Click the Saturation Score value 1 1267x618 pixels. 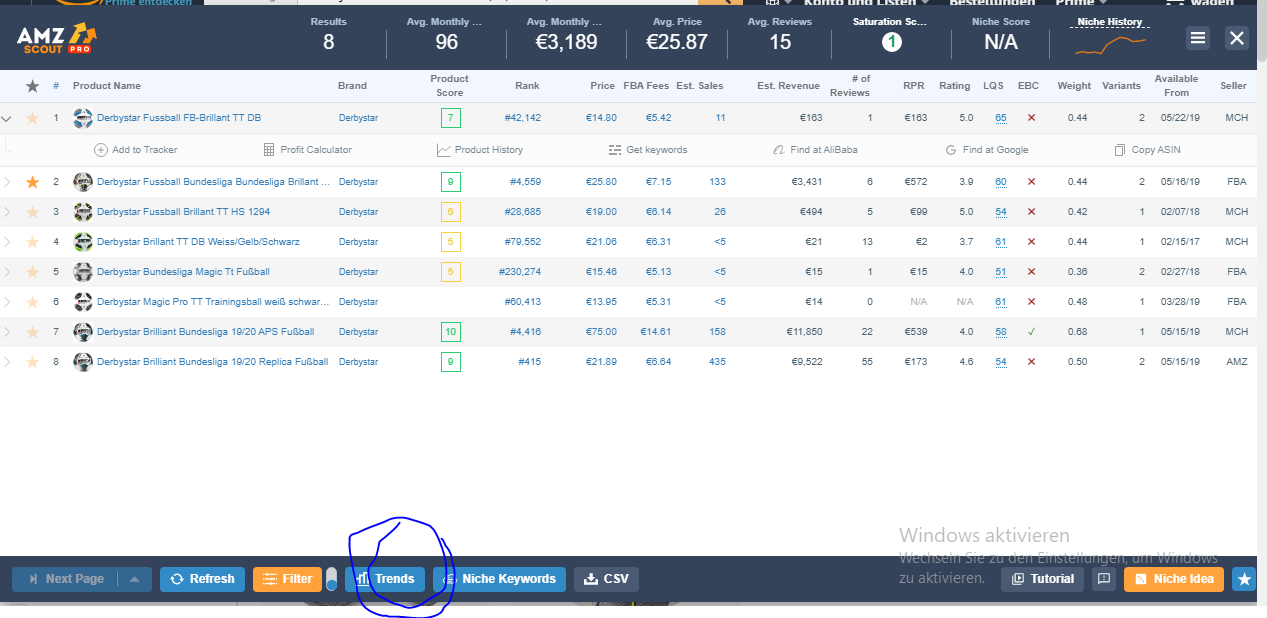pos(891,42)
